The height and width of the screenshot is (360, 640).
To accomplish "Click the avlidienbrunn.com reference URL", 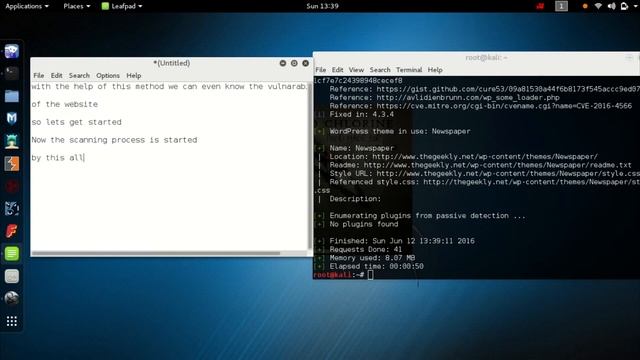I will coord(468,98).
